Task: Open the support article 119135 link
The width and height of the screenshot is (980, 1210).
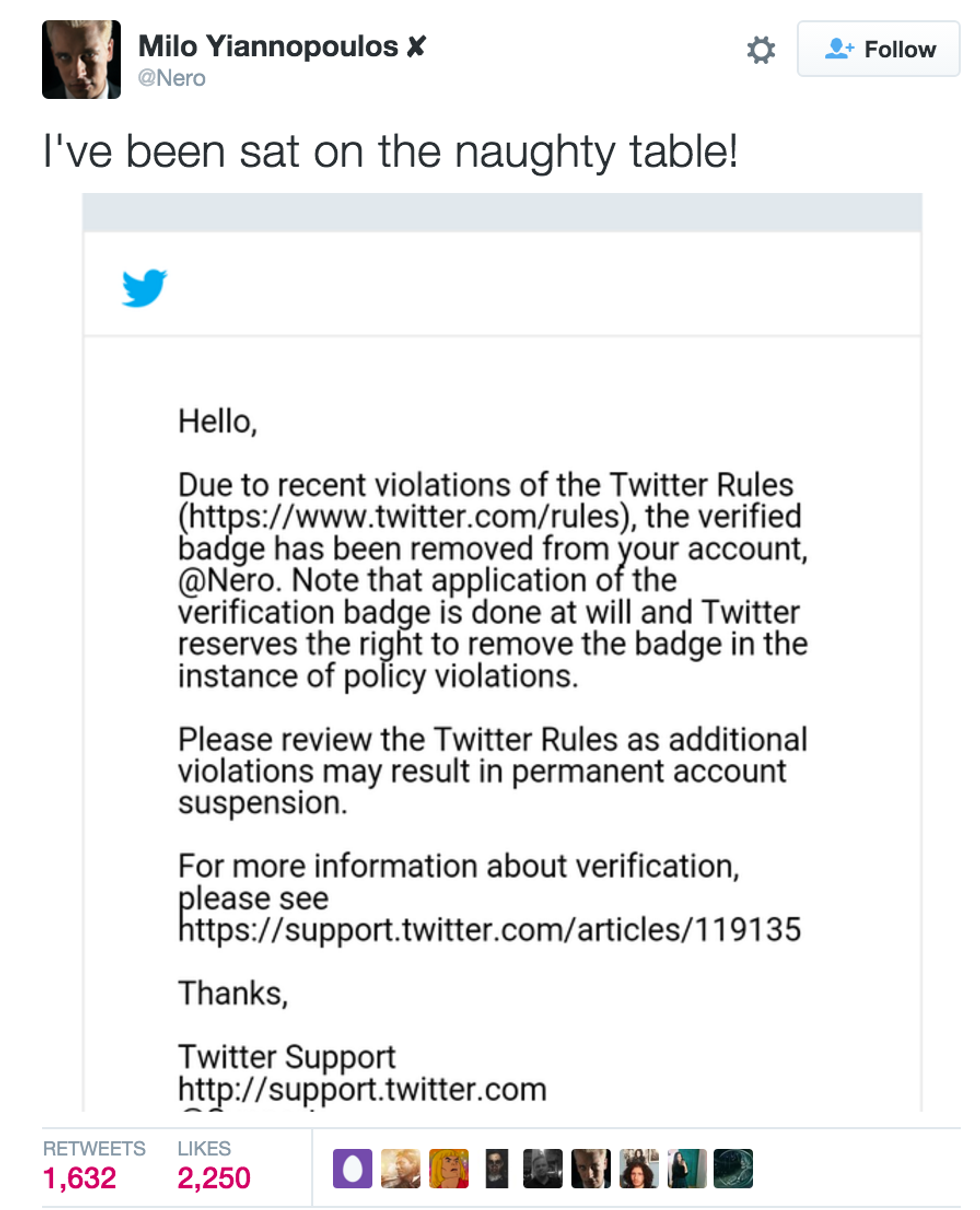Action: click(490, 931)
